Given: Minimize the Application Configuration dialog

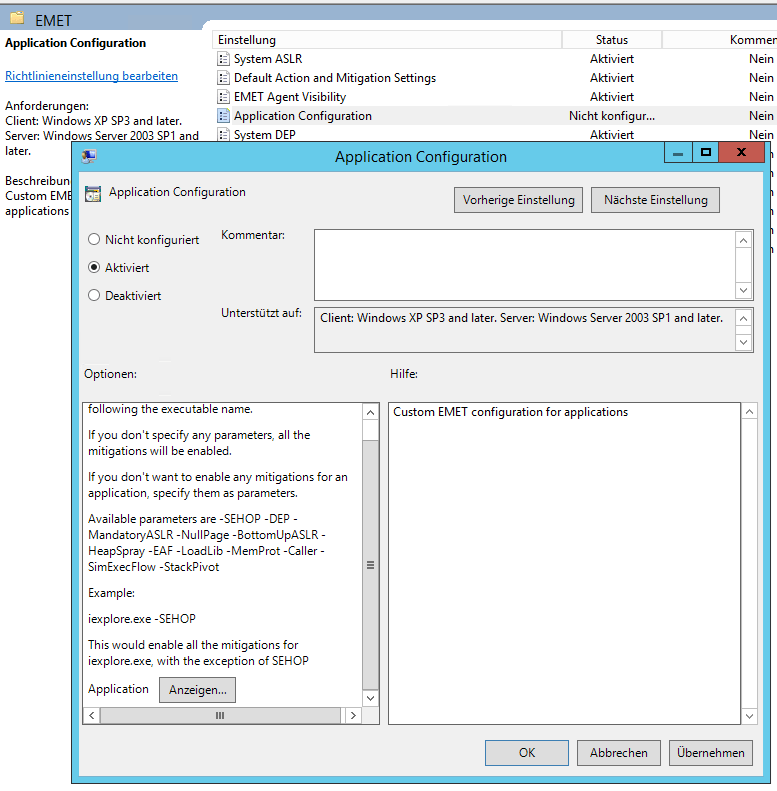Looking at the screenshot, I should tap(678, 153).
